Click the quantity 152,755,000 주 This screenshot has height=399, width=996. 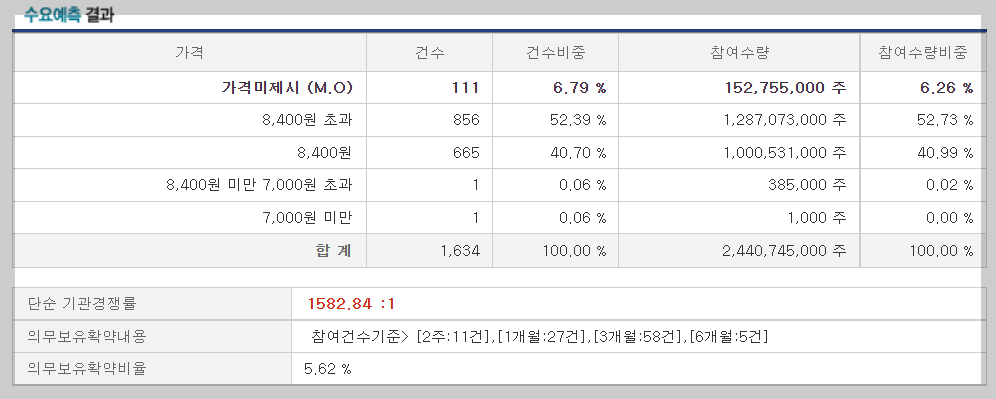pos(785,88)
